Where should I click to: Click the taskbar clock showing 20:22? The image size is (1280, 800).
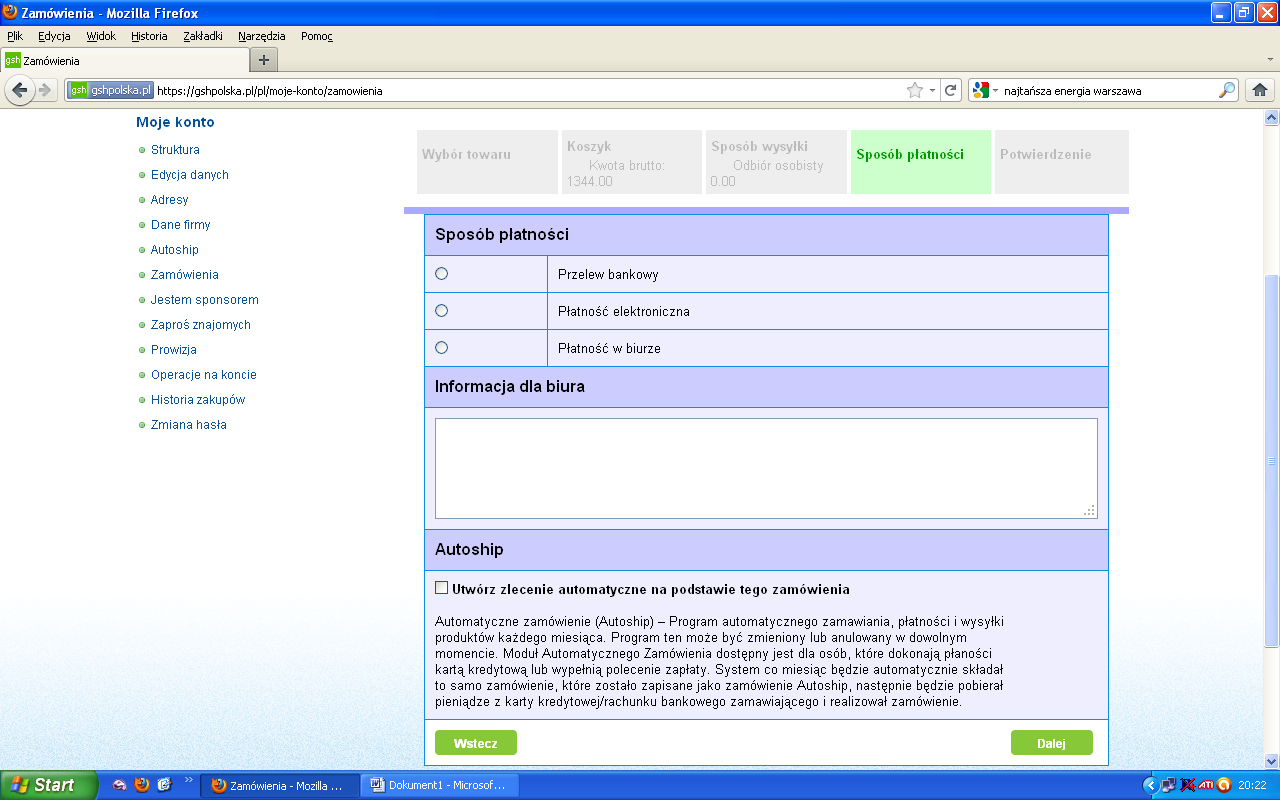[1252, 785]
